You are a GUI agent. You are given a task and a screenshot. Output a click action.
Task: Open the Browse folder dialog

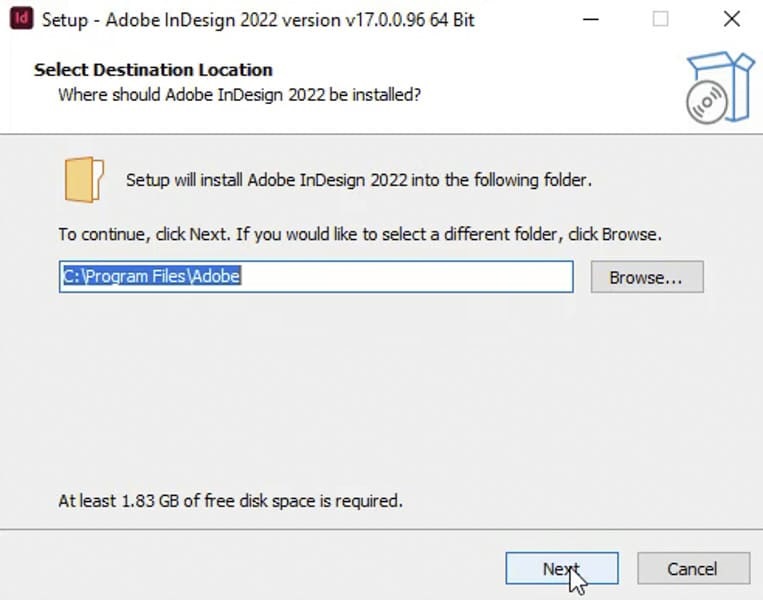coord(646,277)
